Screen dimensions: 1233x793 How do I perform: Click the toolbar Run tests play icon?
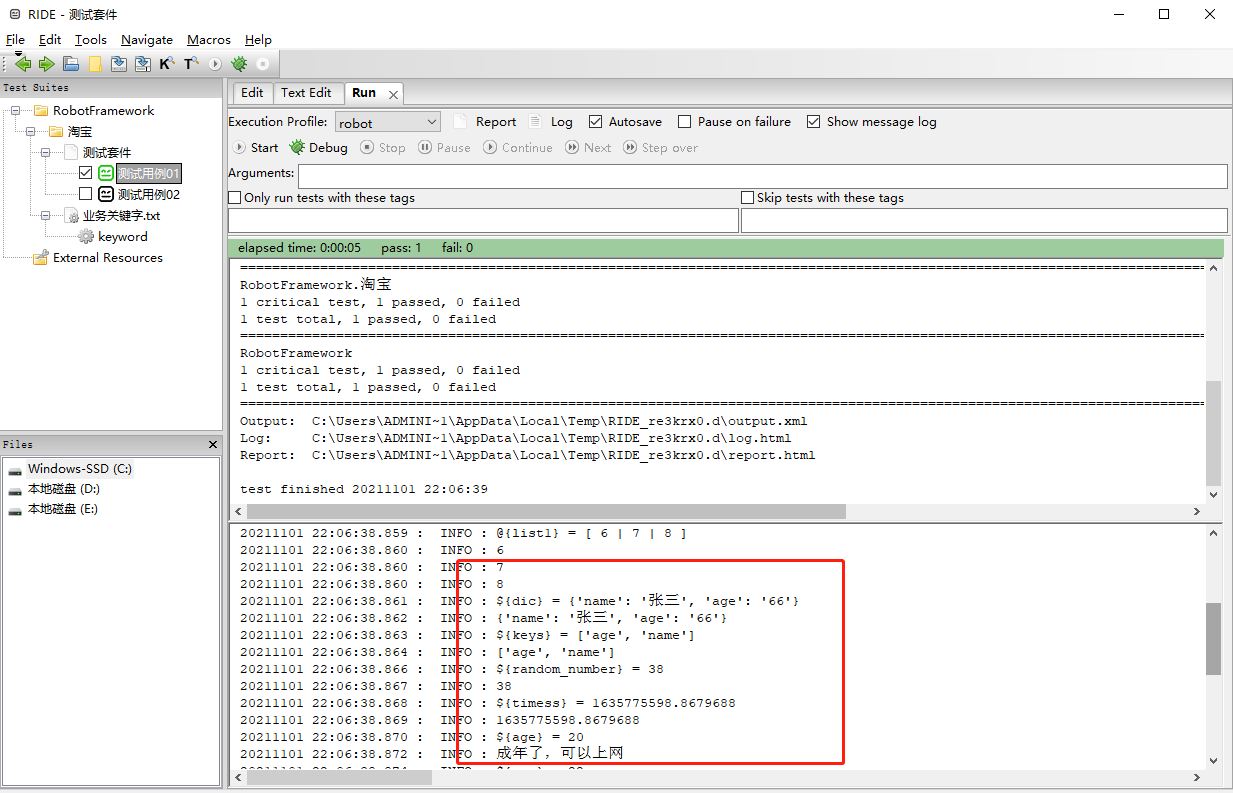[215, 64]
